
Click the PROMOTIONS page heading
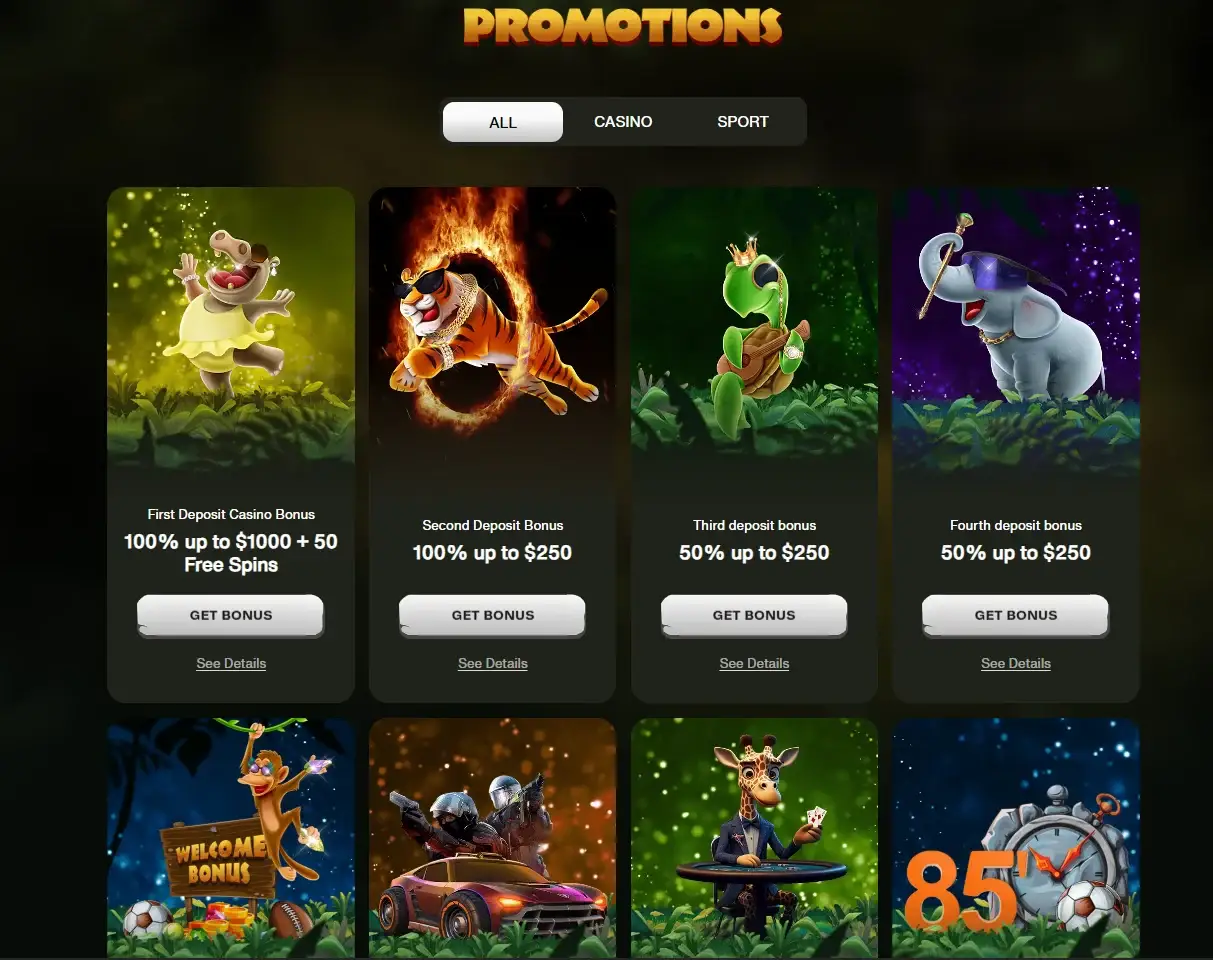pyautogui.click(x=622, y=26)
